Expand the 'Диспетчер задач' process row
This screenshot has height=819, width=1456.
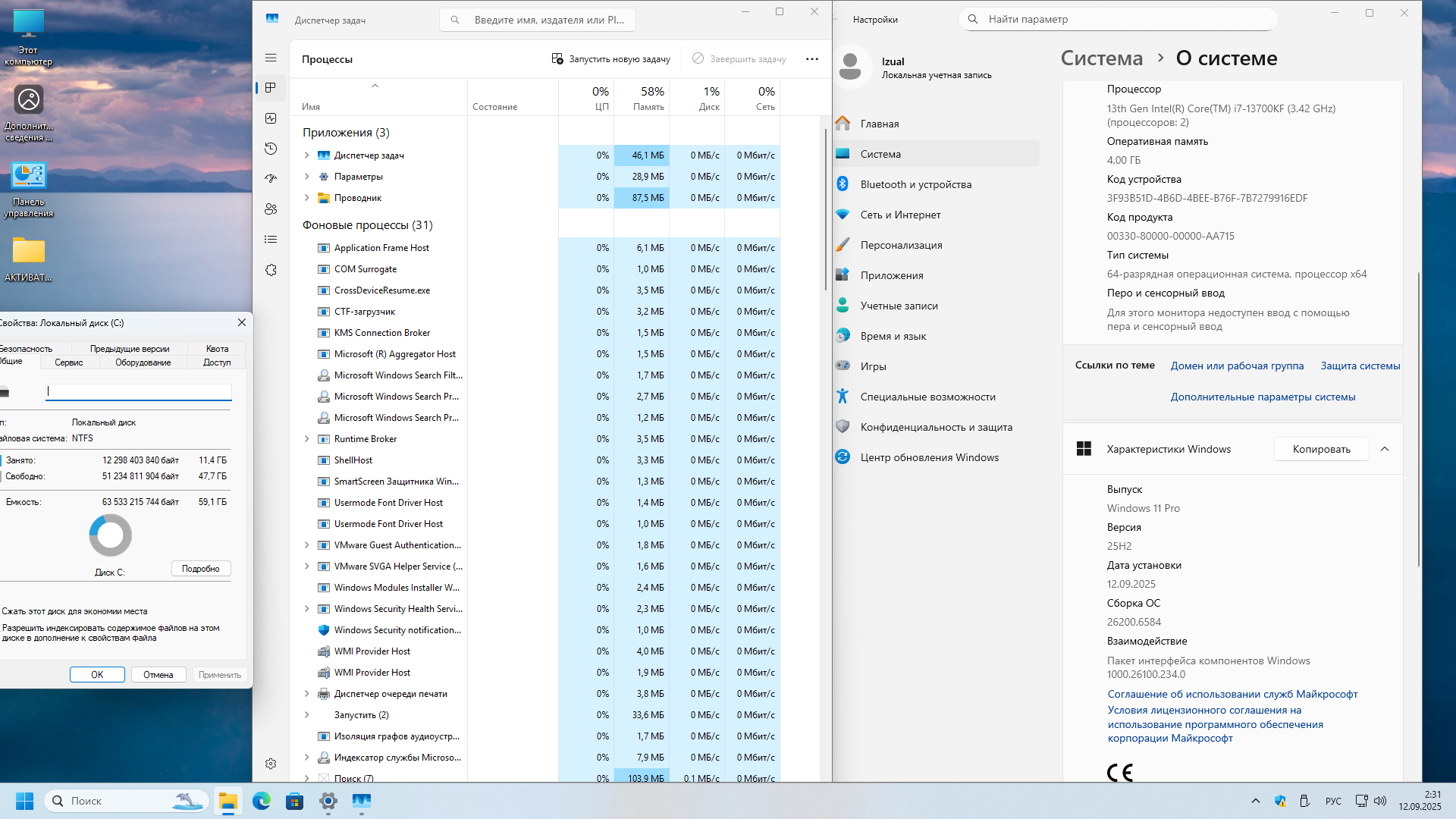coord(306,155)
